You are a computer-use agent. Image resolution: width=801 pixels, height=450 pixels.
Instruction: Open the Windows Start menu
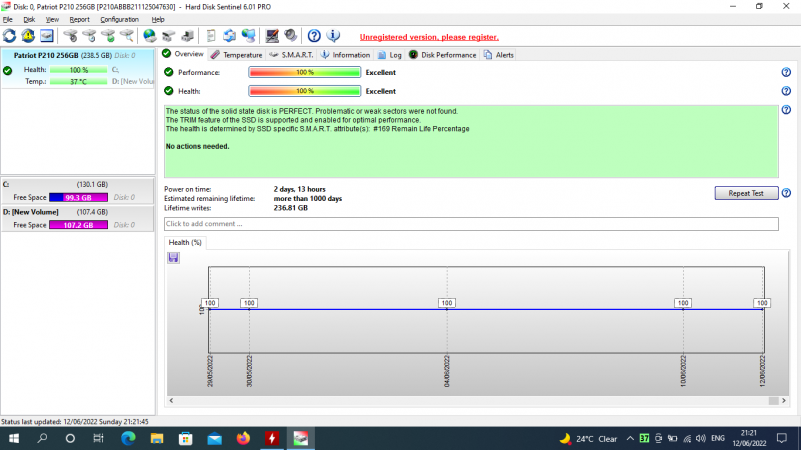[x=14, y=438]
